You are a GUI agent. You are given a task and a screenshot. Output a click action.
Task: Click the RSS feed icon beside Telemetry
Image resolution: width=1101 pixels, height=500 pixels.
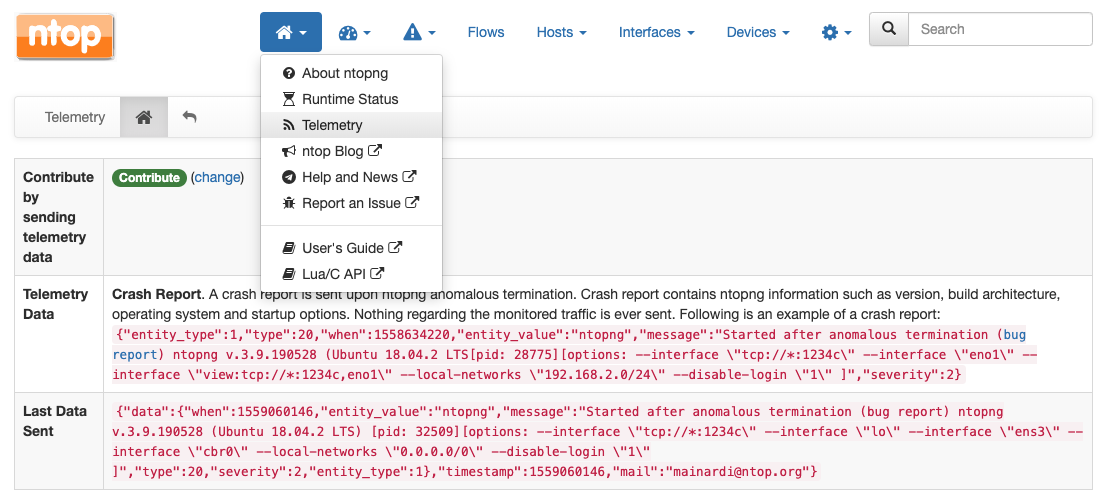[x=289, y=126]
